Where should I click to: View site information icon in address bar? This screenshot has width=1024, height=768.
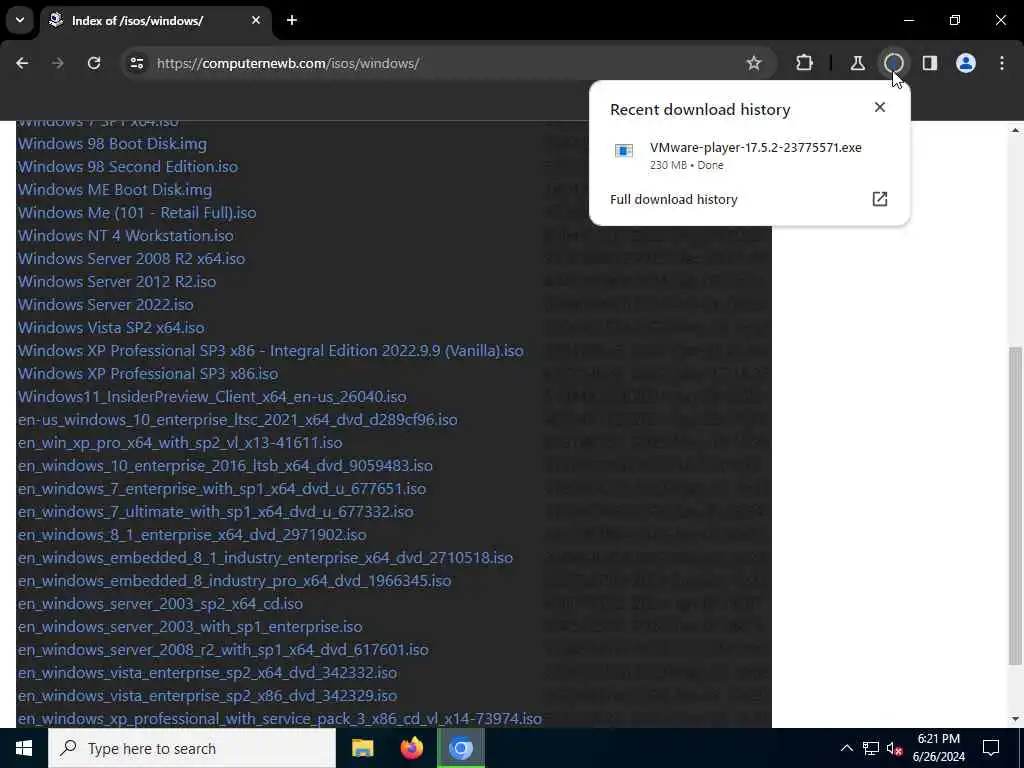click(x=136, y=63)
